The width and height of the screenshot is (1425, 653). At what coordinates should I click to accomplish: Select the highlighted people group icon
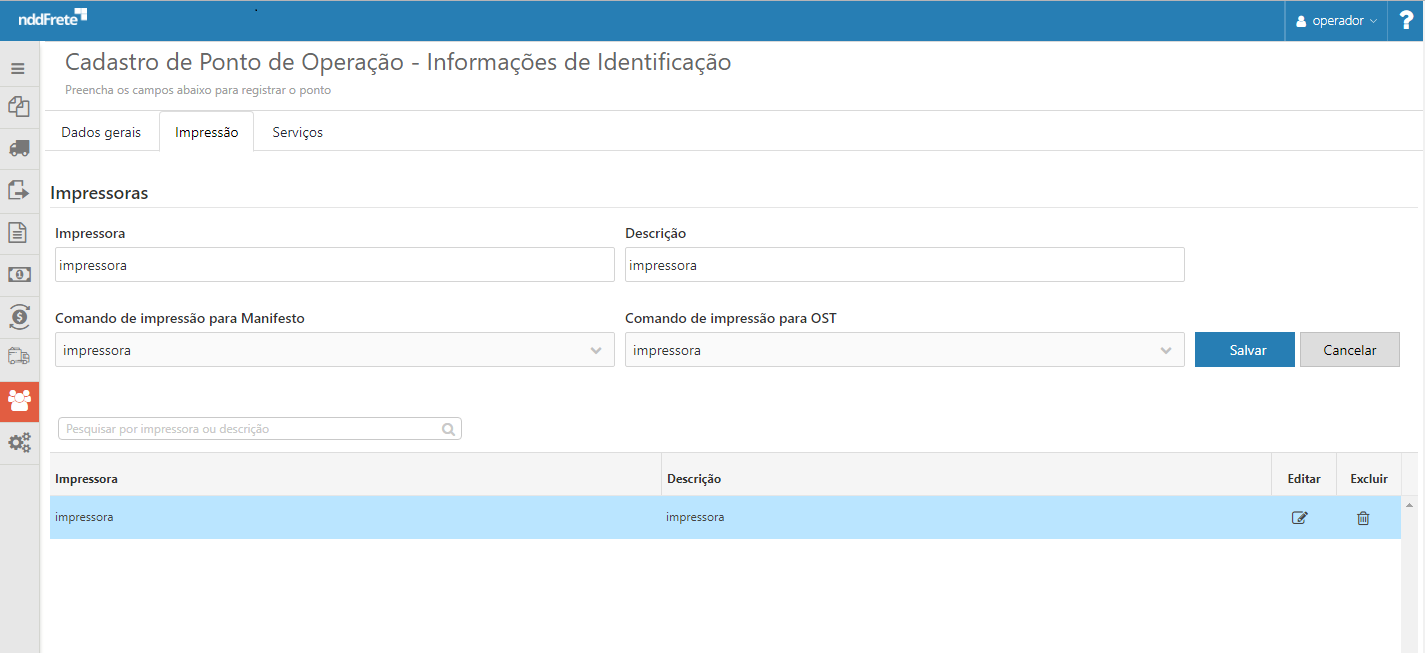click(19, 401)
